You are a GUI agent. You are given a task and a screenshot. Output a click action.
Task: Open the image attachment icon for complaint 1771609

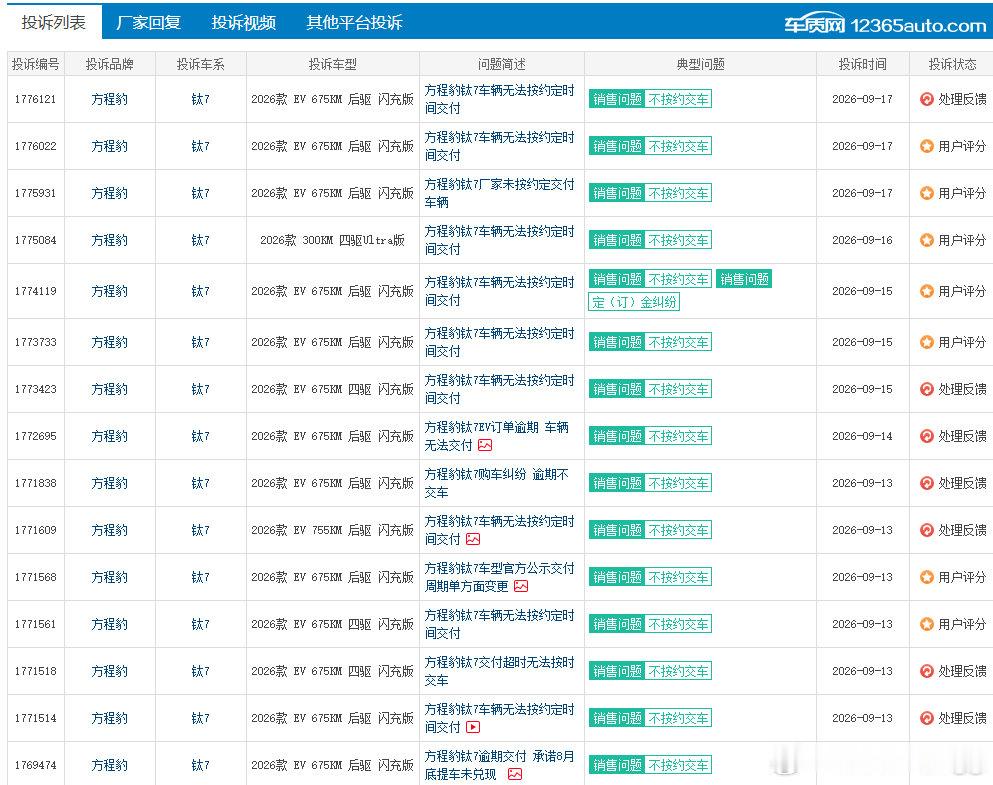[473, 539]
